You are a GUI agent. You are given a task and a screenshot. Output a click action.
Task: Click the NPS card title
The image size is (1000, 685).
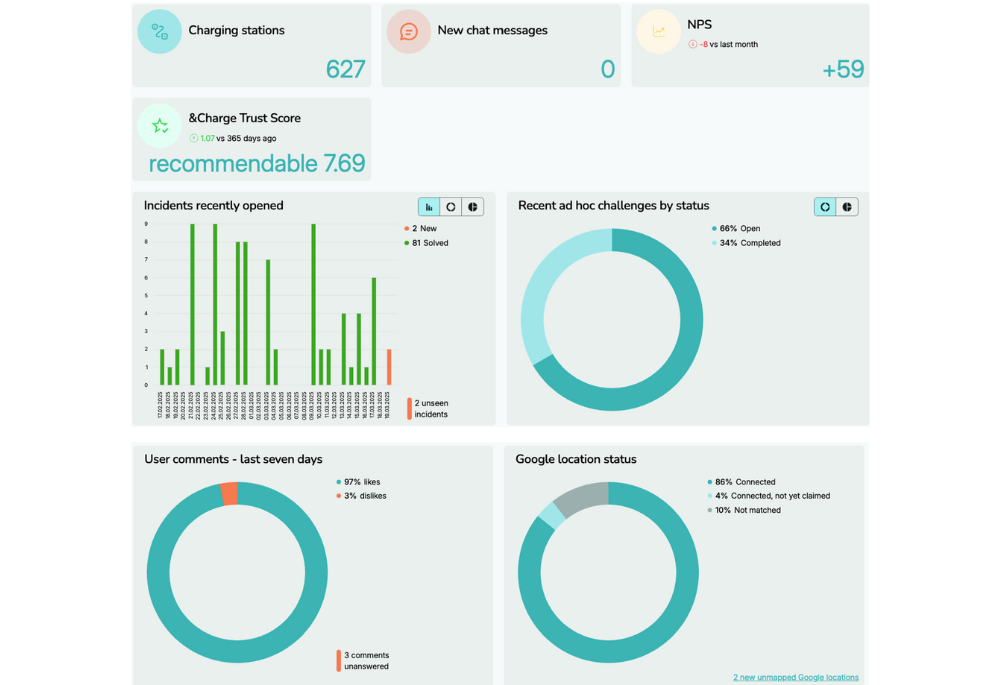coord(699,24)
